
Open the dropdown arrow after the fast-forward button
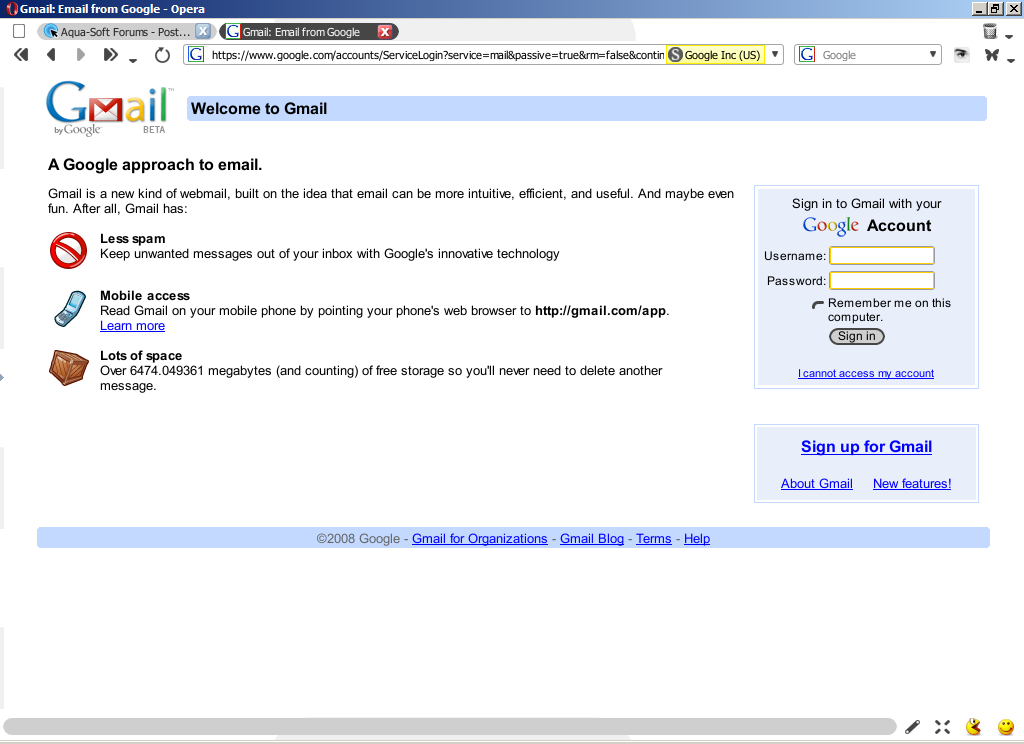click(133, 60)
